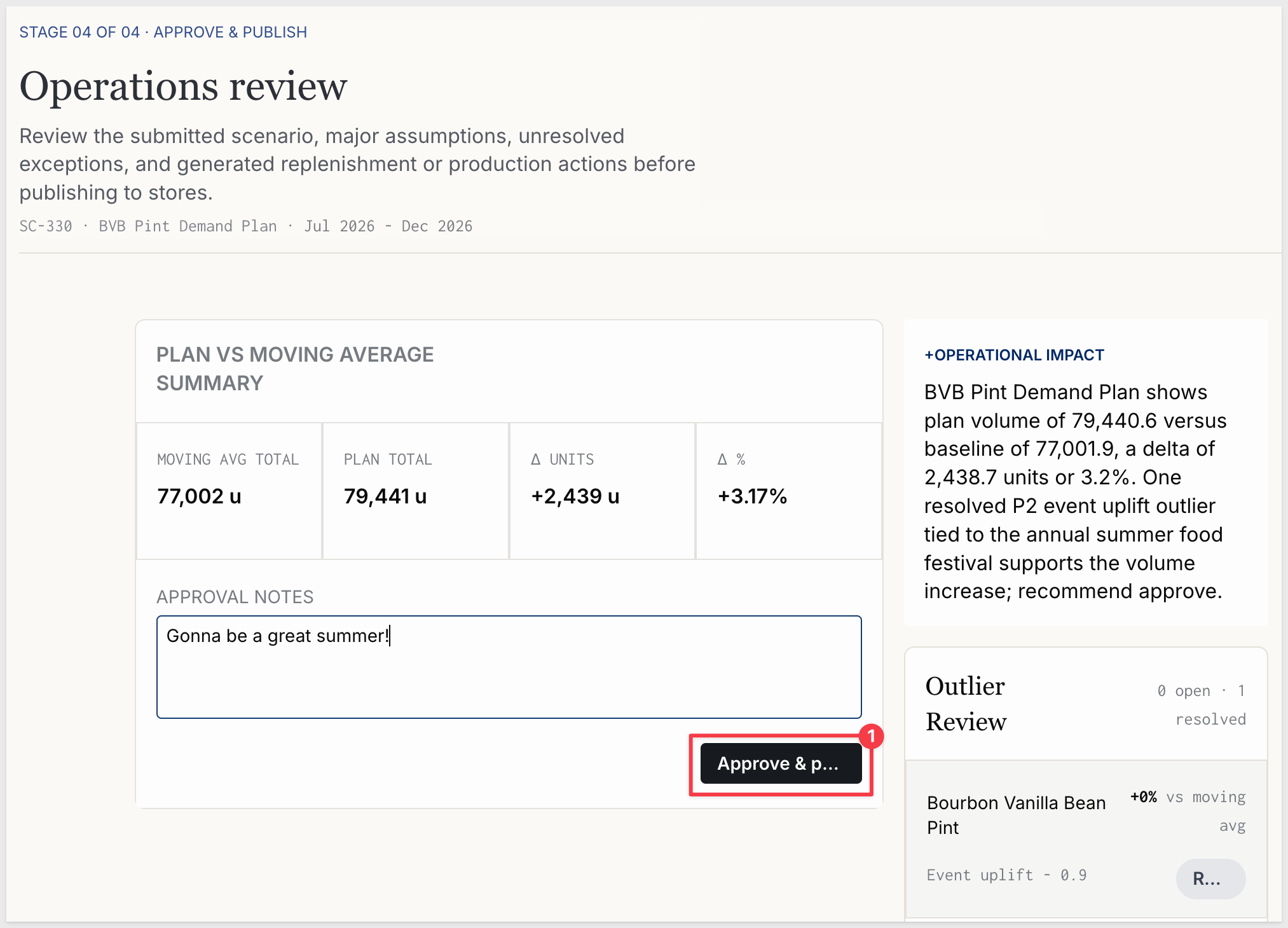Screen dimensions: 1288x928
Task: Click the +0% vs moving avg text
Action: pos(1188,811)
